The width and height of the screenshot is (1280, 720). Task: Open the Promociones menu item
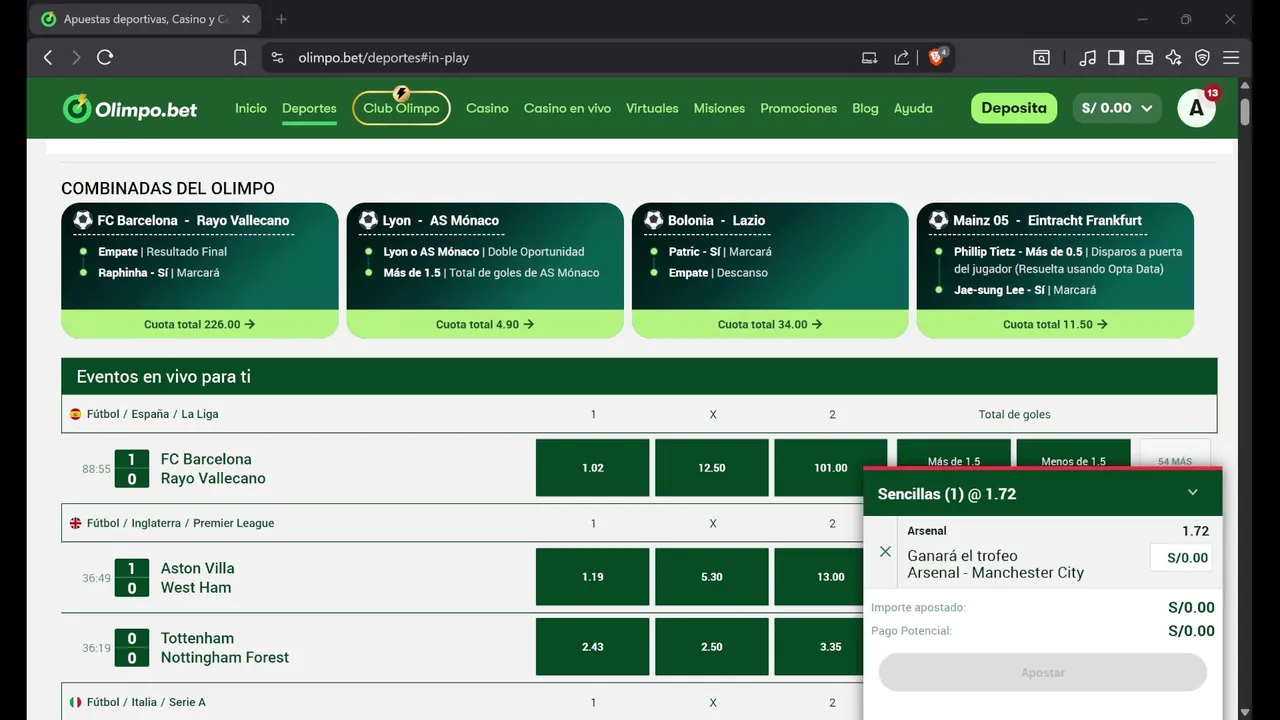click(x=798, y=108)
